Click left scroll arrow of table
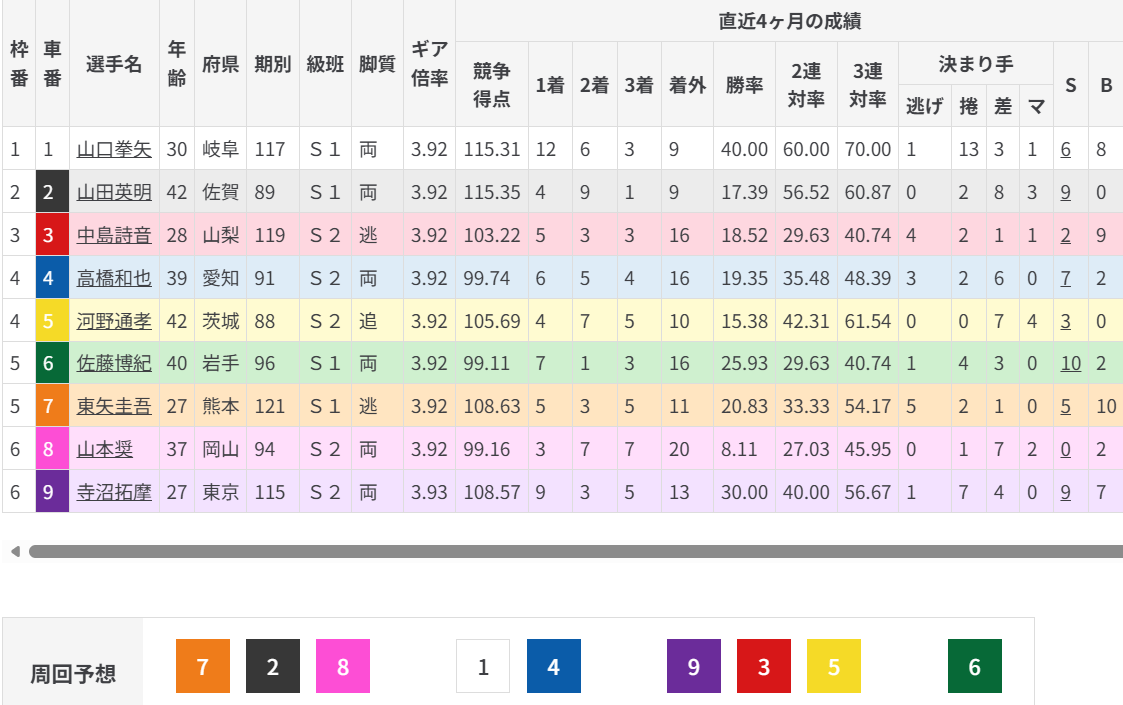1123x705 pixels. coord(14,551)
